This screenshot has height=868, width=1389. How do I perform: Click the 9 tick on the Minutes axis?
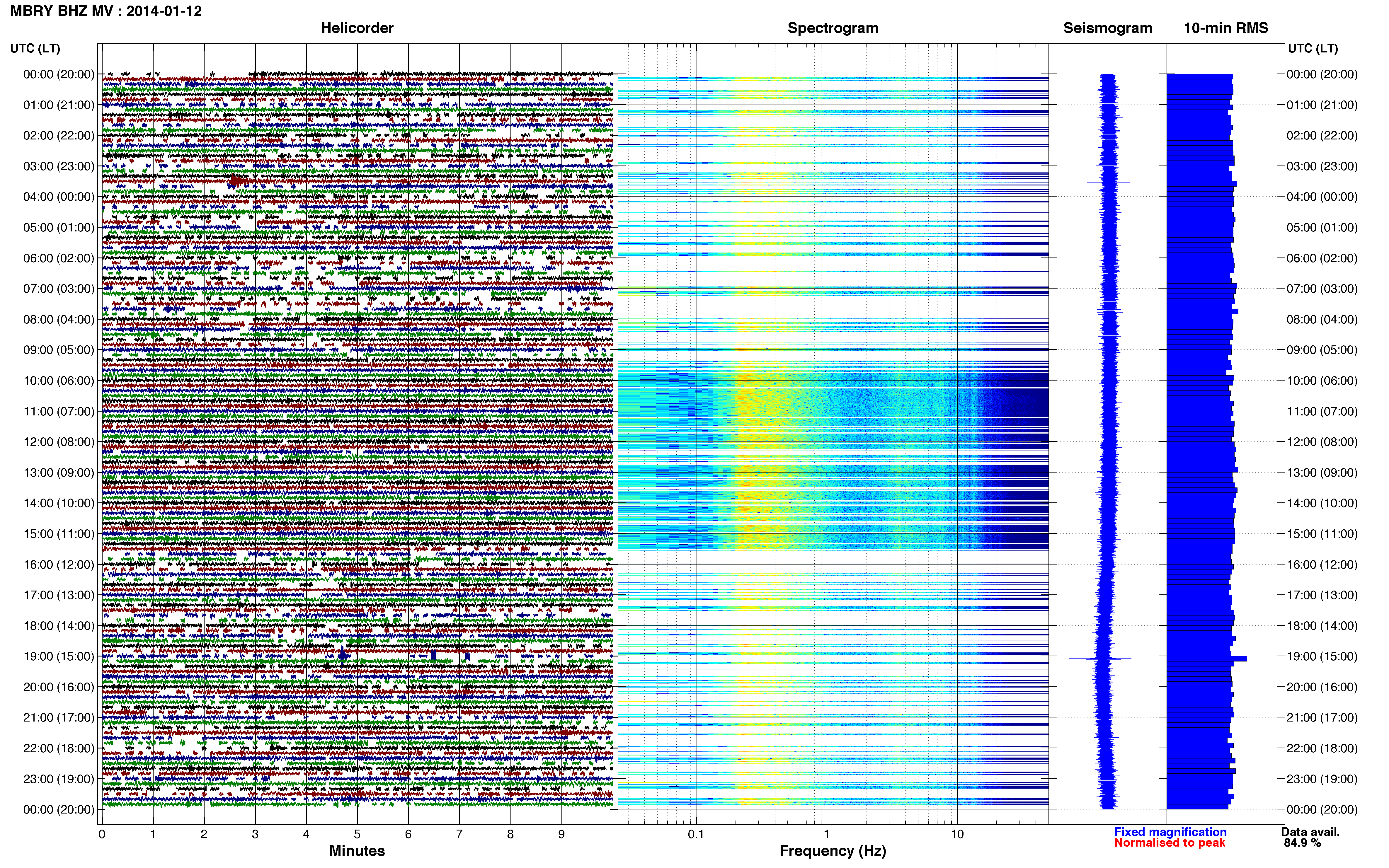click(x=561, y=835)
